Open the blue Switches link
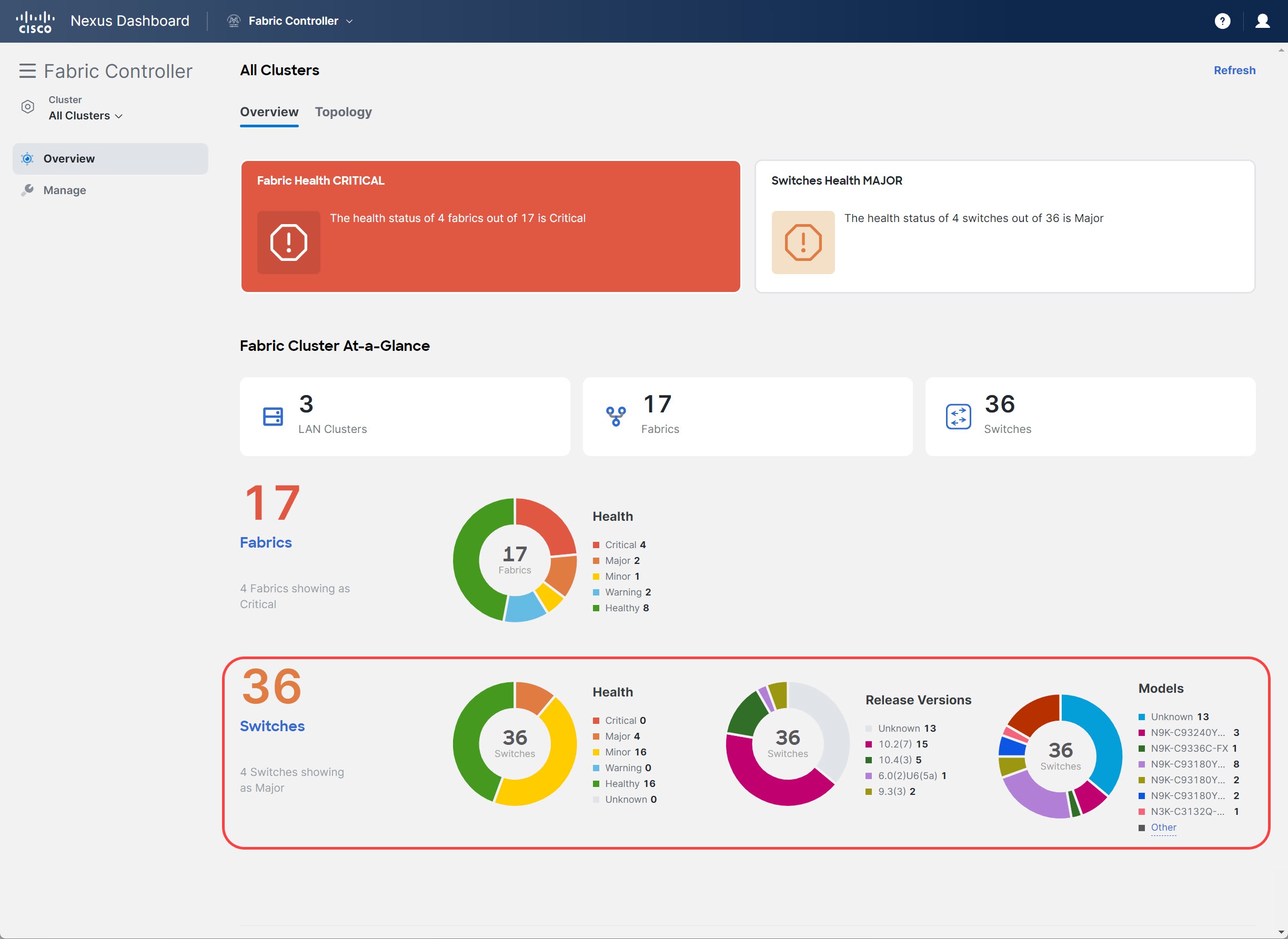The height and width of the screenshot is (939, 1288). (x=272, y=726)
